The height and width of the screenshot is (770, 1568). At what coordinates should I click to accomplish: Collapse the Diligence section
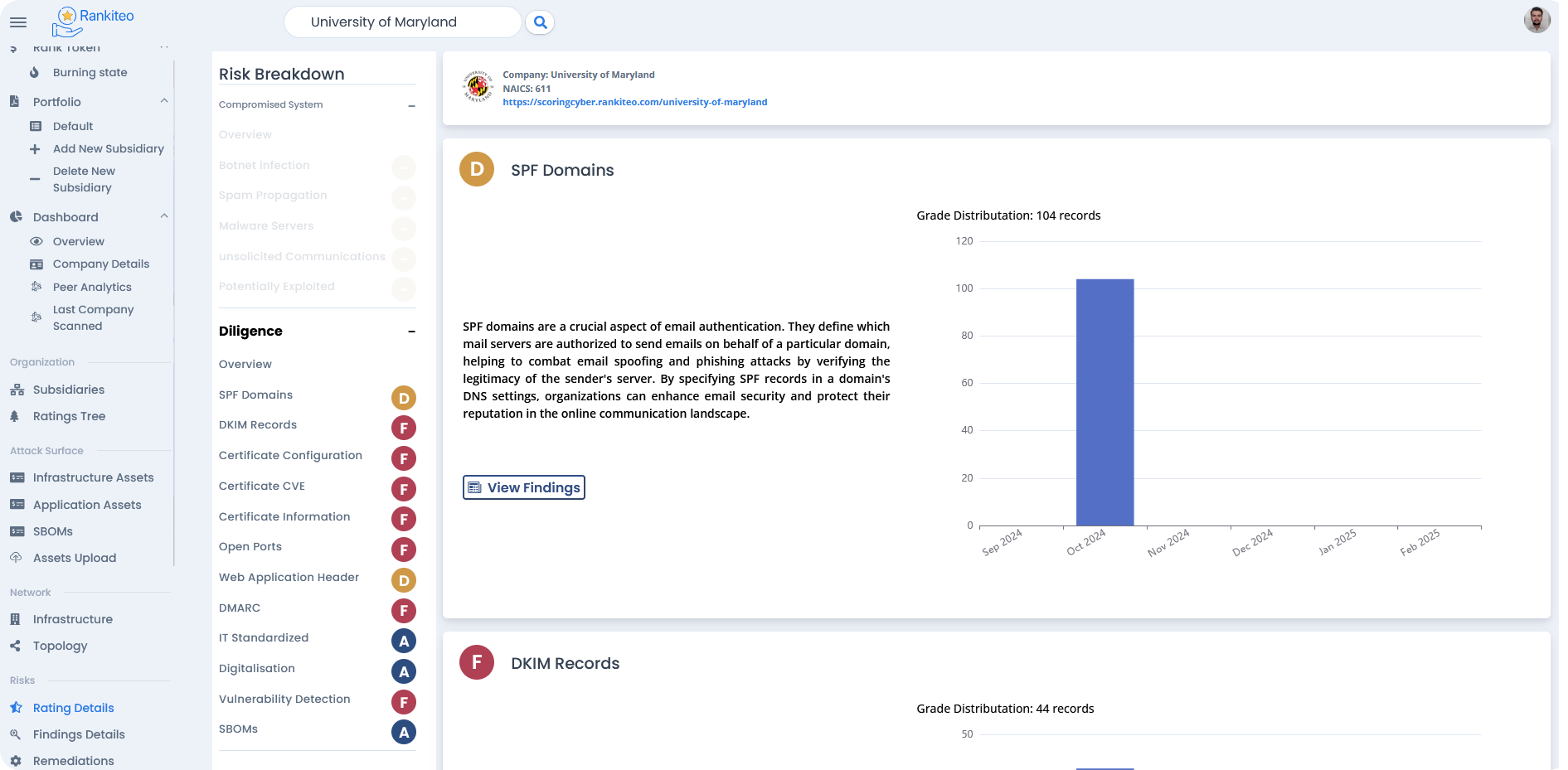tap(411, 332)
